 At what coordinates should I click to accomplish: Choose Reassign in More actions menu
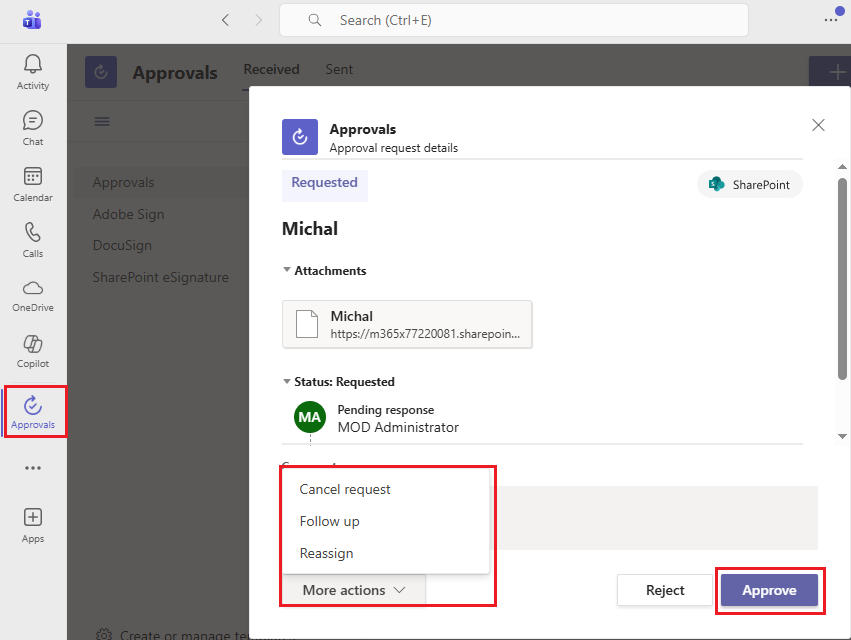pos(326,553)
